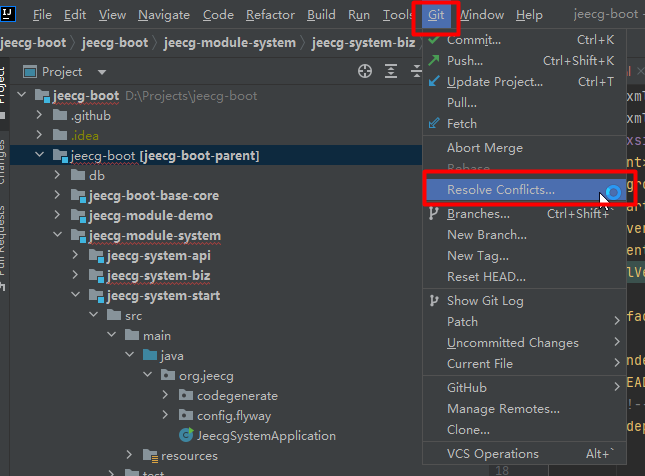Choose Clone... in Git menu

(x=524, y=430)
